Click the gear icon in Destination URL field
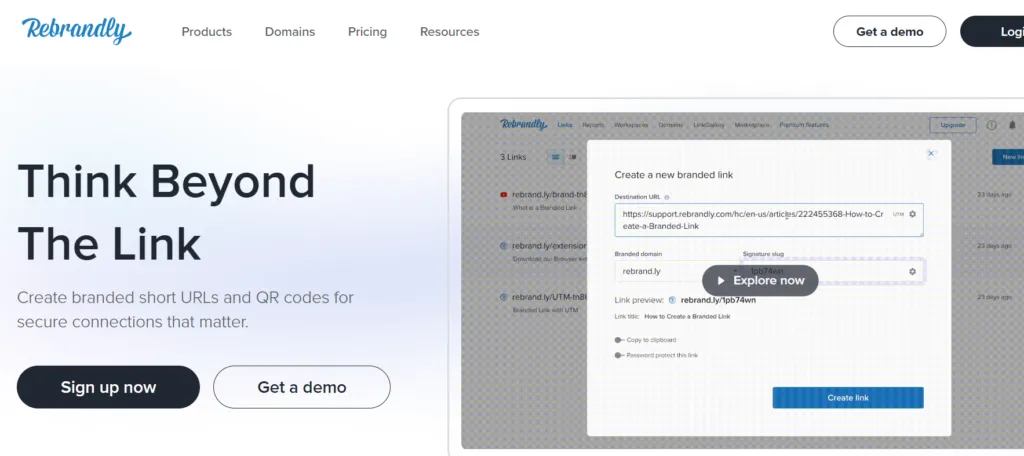 tap(912, 214)
